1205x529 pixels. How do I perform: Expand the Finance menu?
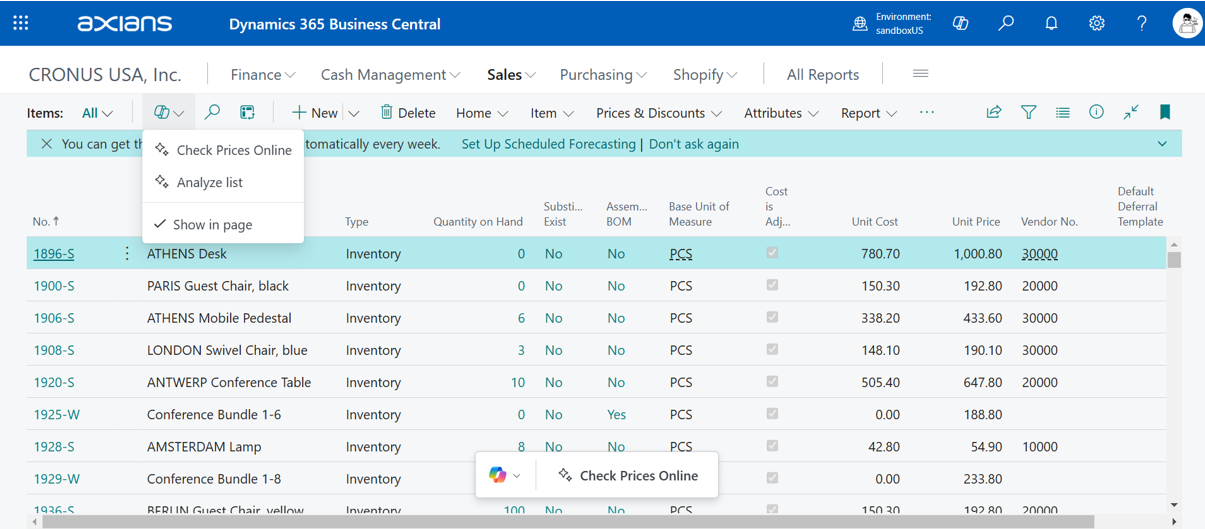(x=263, y=75)
